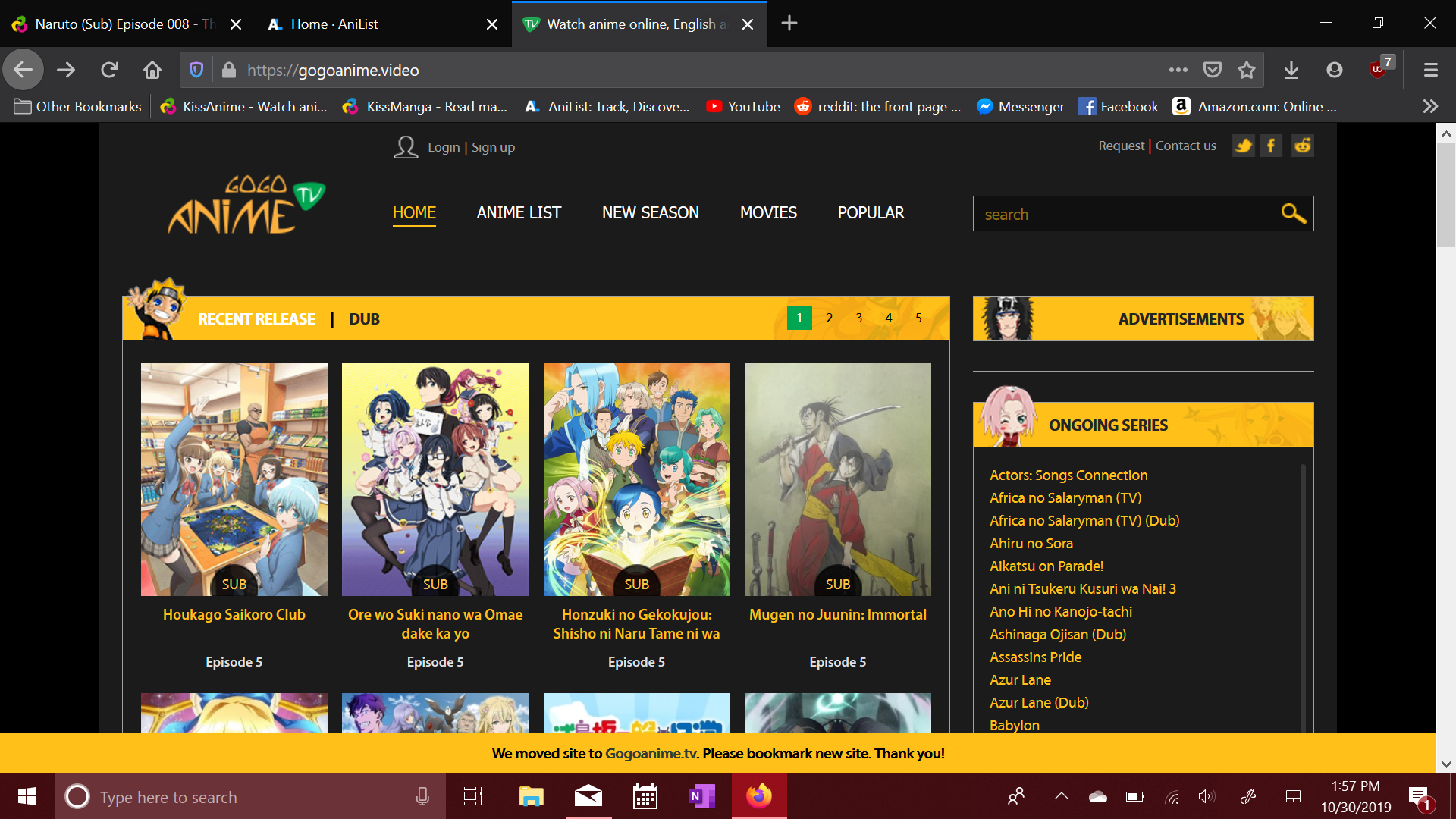
Task: Click the Reddit icon in the site header
Action: point(1302,146)
